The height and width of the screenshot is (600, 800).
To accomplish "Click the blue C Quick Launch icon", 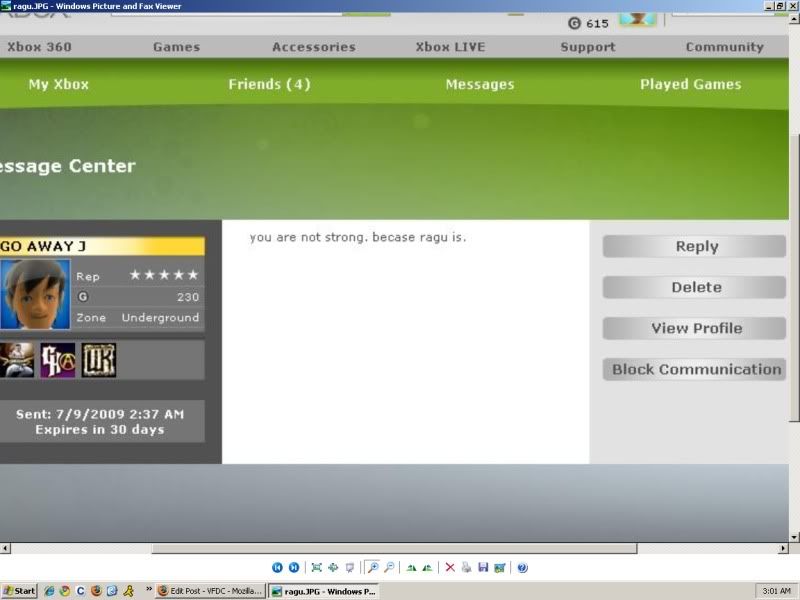I will (81, 591).
